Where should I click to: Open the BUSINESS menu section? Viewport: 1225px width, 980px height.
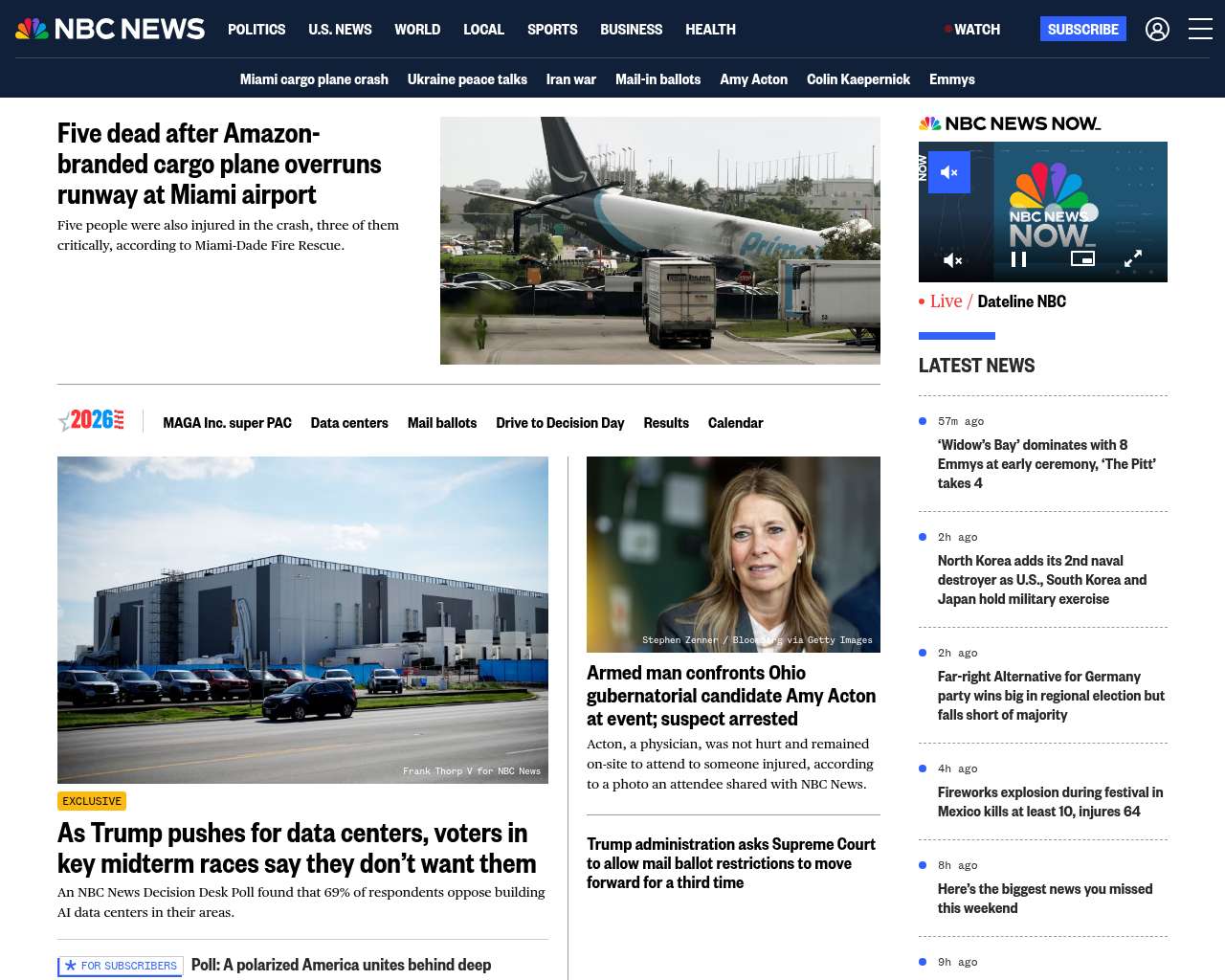[x=631, y=30]
